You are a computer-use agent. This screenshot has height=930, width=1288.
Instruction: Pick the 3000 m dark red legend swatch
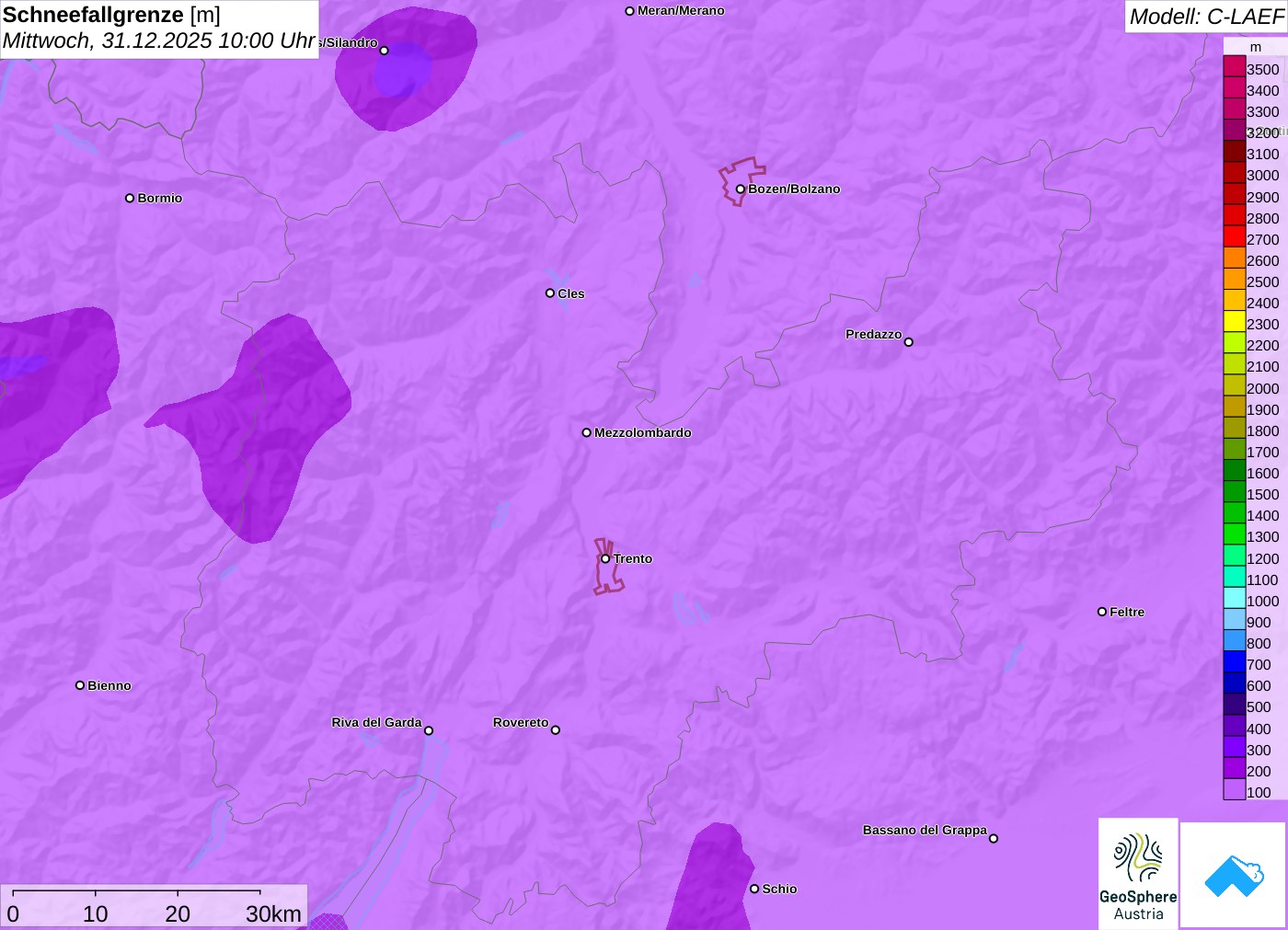1235,173
